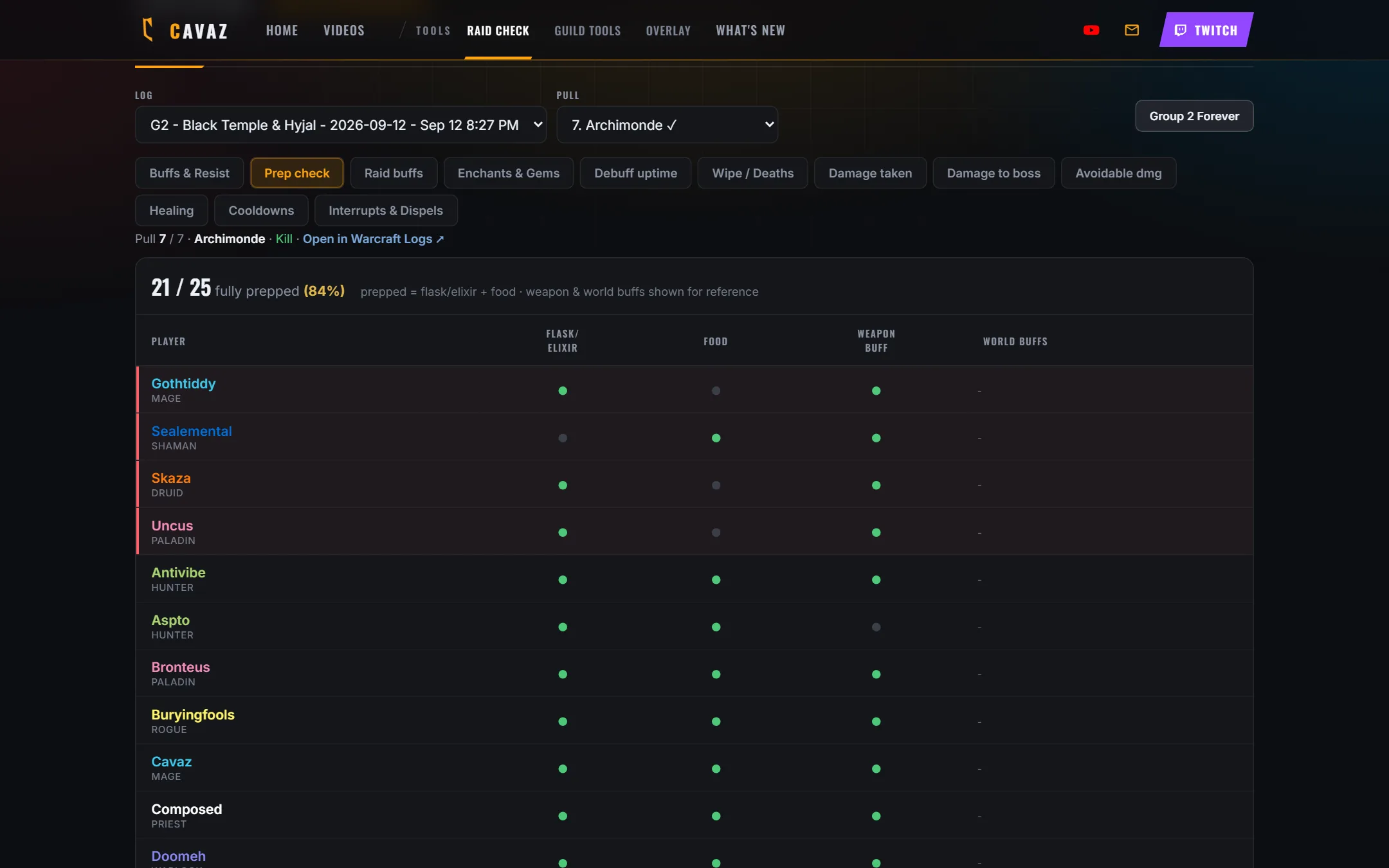The width and height of the screenshot is (1389, 868).
Task: Open in Warcraft Logs link
Action: tap(374, 239)
